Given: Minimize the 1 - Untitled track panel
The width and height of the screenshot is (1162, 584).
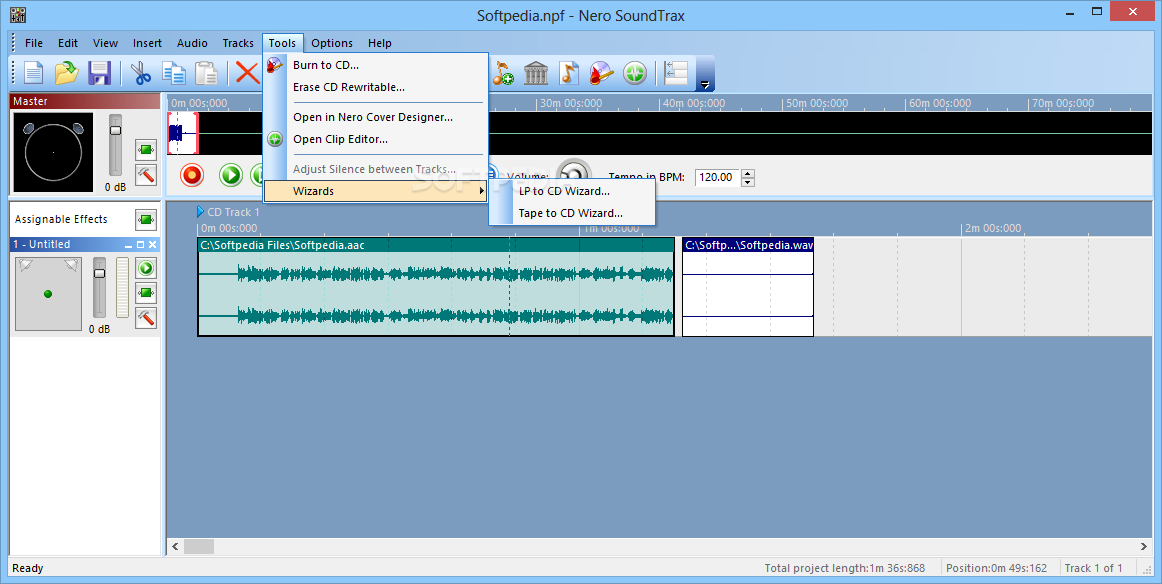Looking at the screenshot, I should point(128,245).
